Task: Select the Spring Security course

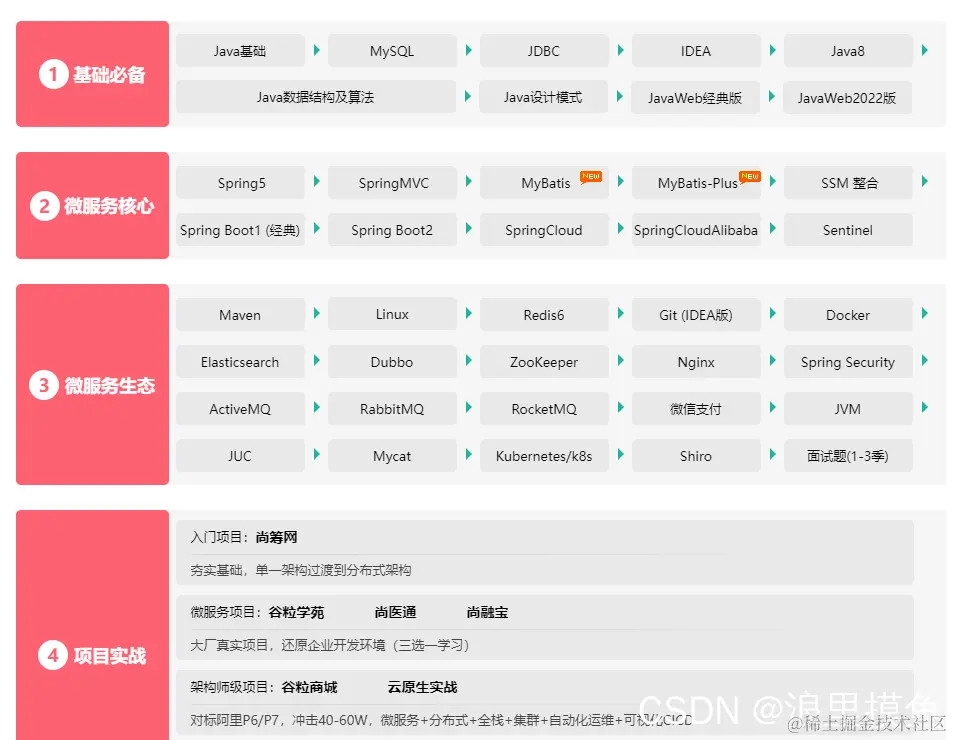Action: (848, 361)
